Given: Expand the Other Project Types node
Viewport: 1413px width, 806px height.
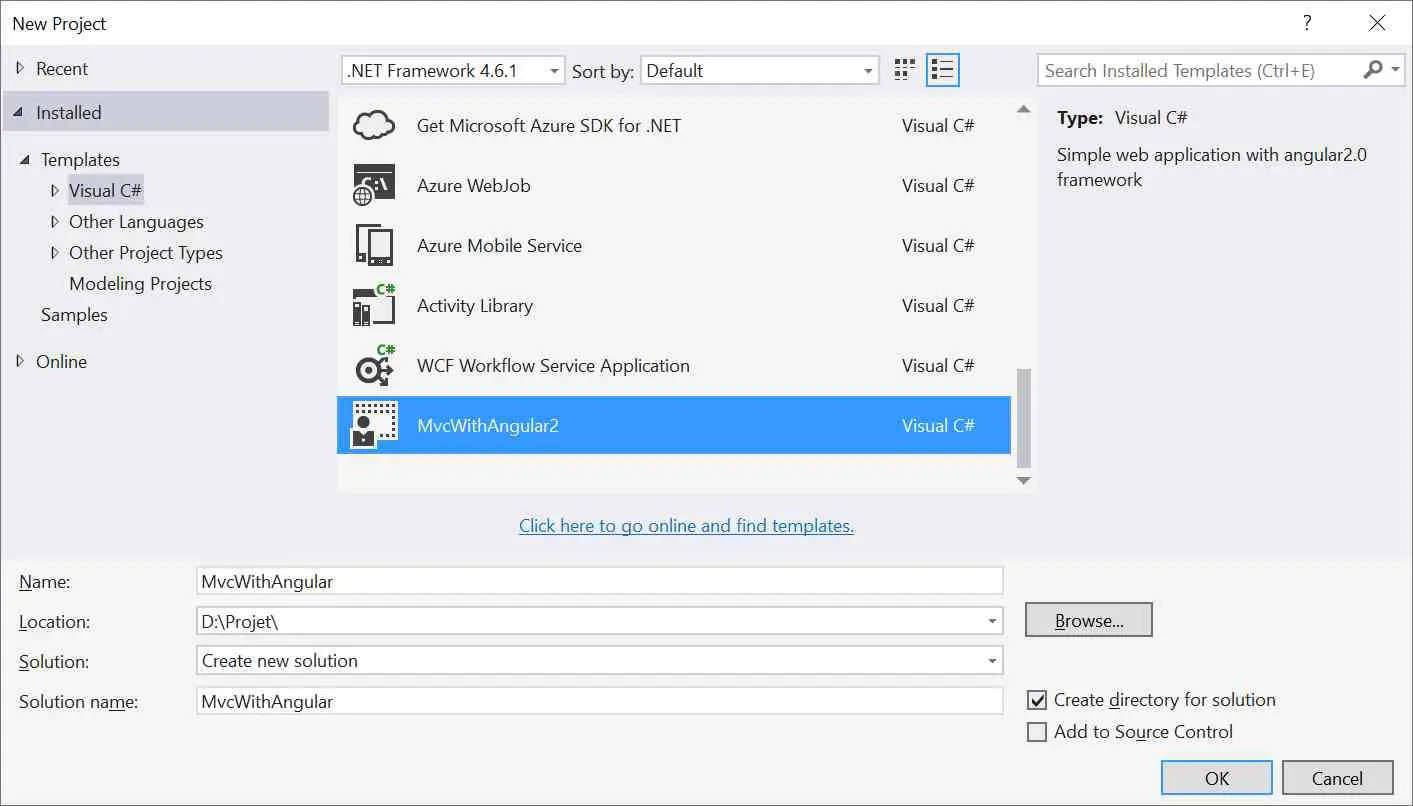Looking at the screenshot, I should (x=55, y=253).
